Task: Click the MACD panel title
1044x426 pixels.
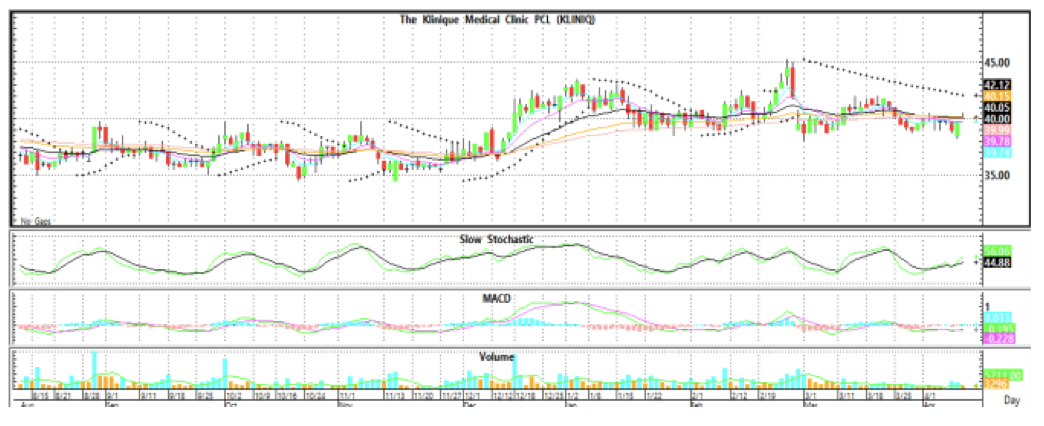Action: pyautogui.click(x=495, y=298)
